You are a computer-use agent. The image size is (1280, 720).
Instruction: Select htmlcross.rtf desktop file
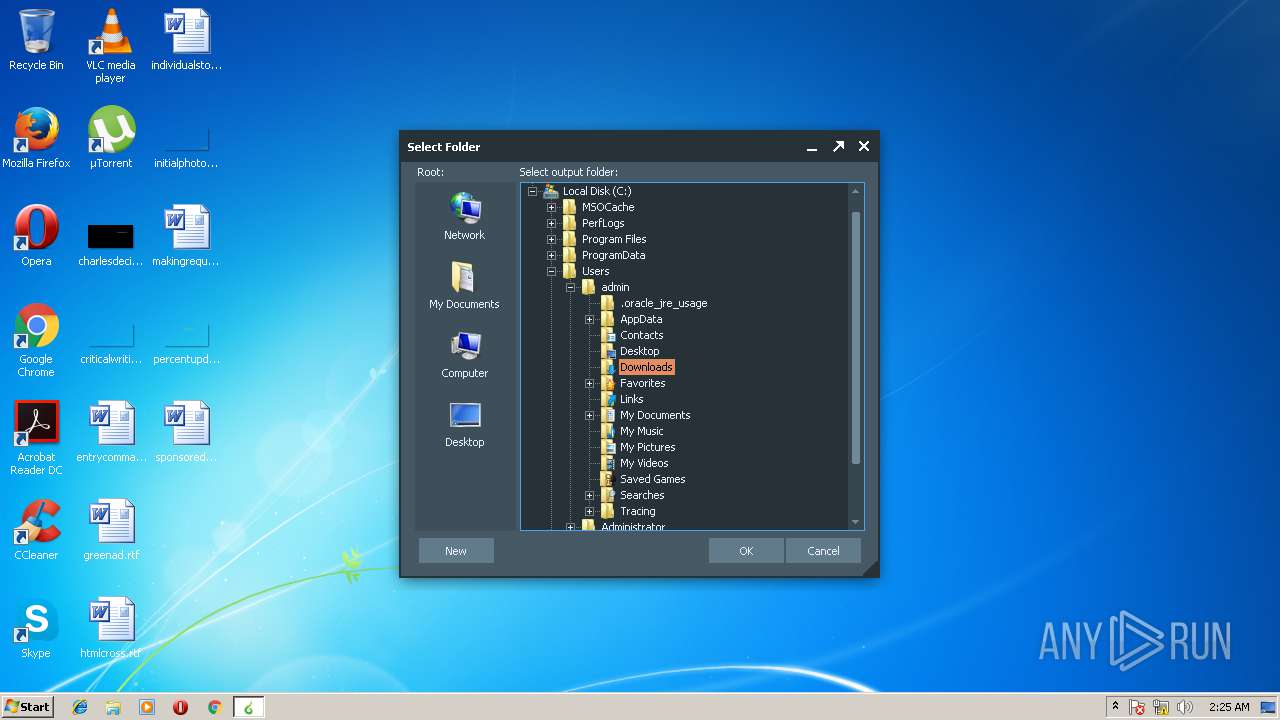[x=110, y=628]
